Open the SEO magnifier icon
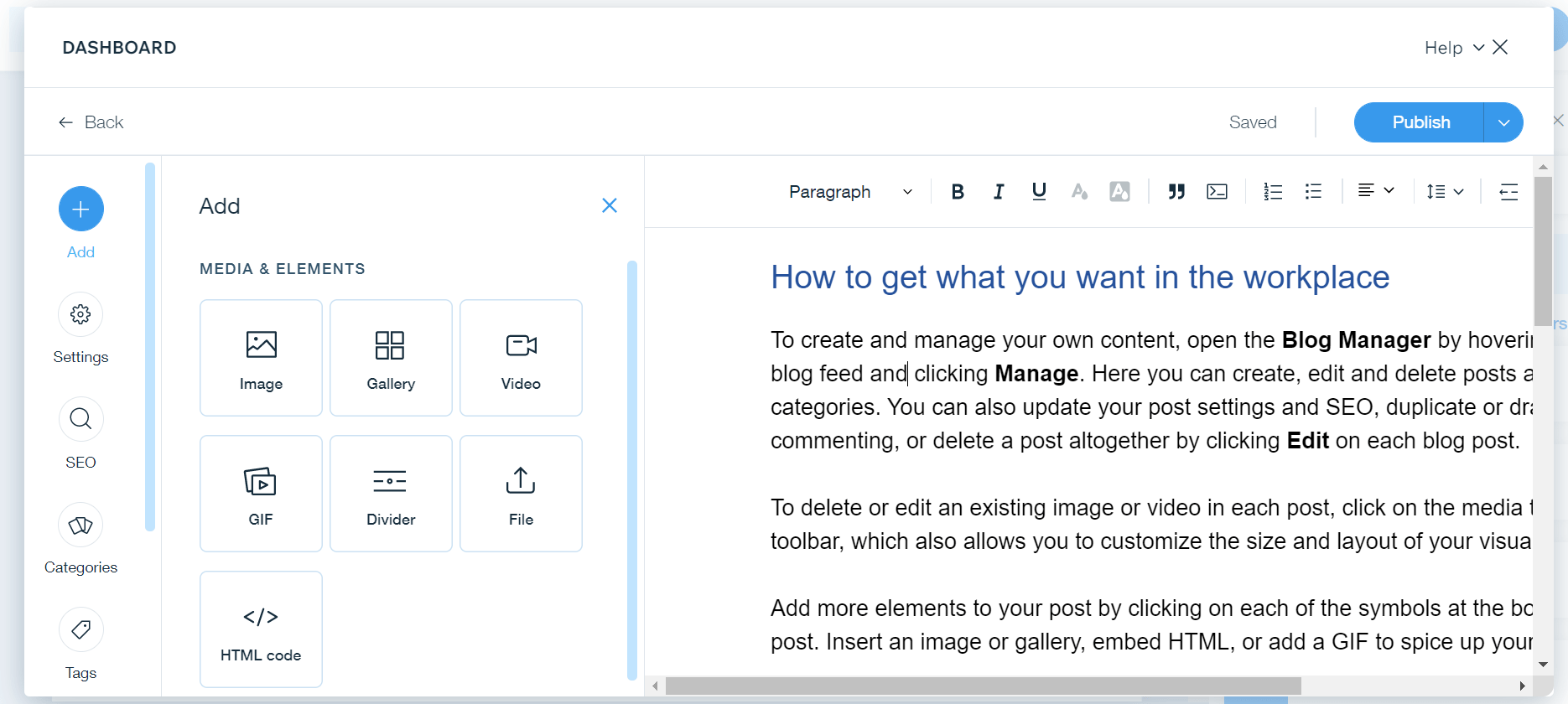Image resolution: width=1568 pixels, height=704 pixels. click(x=81, y=419)
